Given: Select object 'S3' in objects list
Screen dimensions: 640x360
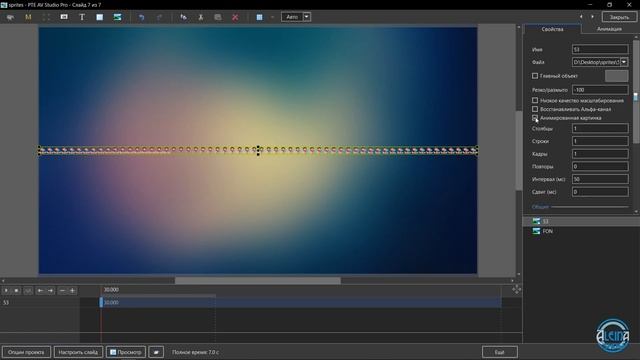Looking at the screenshot, I should pos(581,221).
